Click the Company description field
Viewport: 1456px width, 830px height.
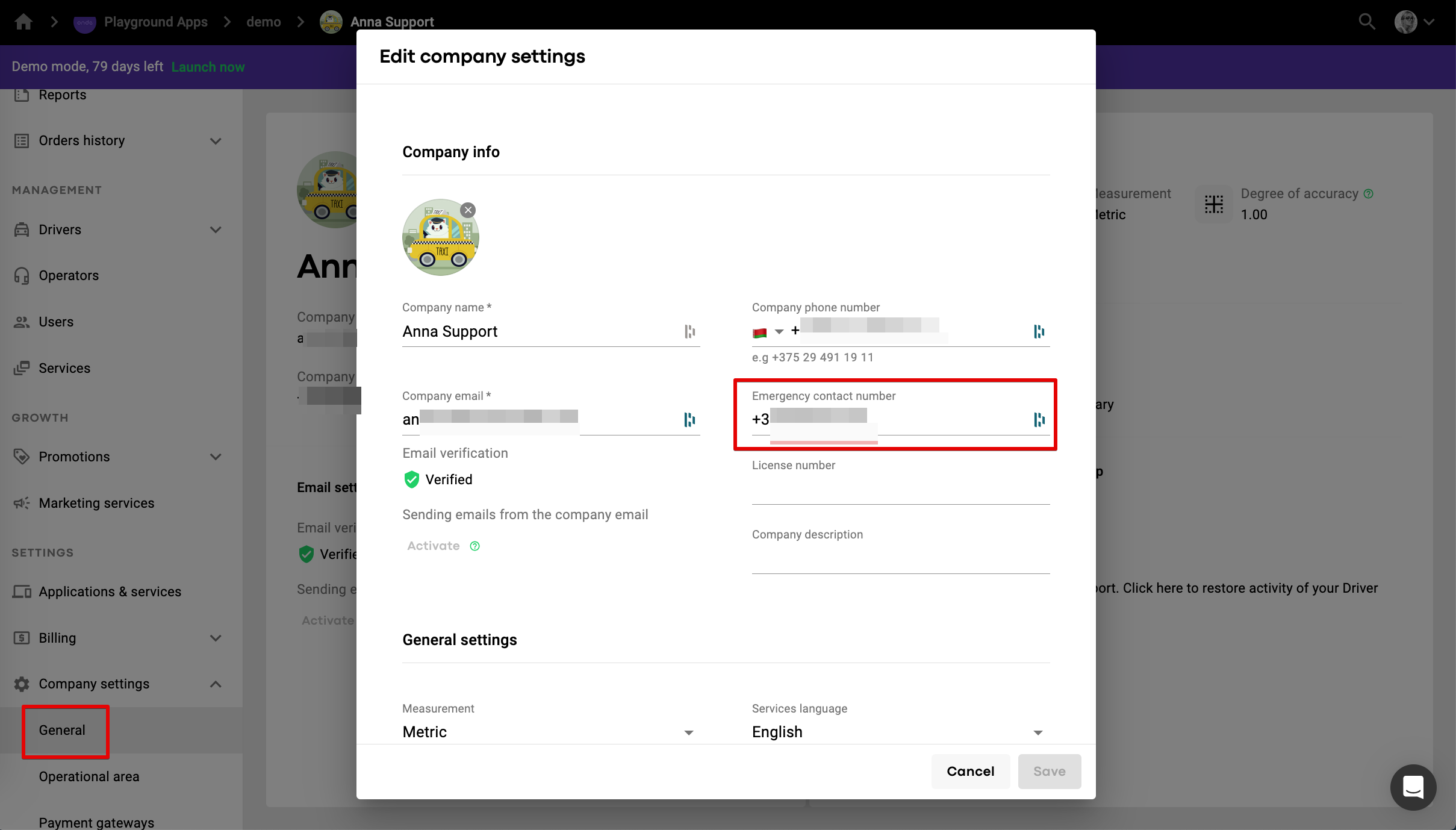click(x=900, y=560)
